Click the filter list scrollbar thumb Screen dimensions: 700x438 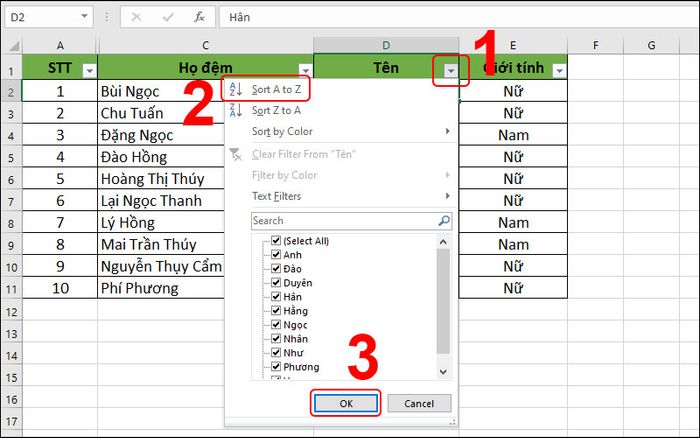tap(443, 301)
